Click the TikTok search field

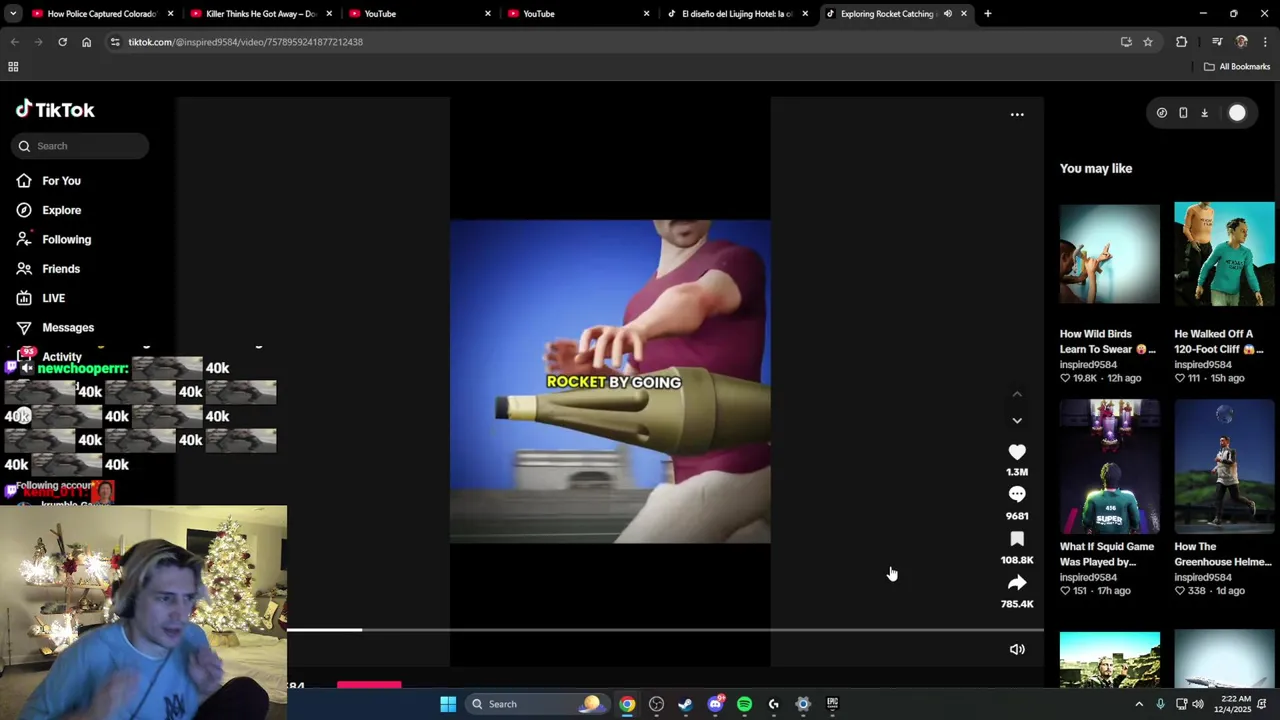(x=80, y=146)
